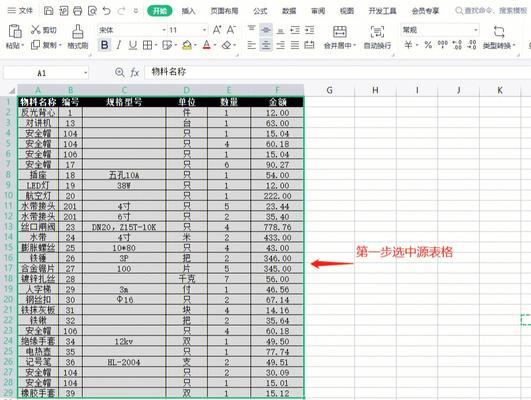Click the Save icon in quick toolbar

point(48,11)
